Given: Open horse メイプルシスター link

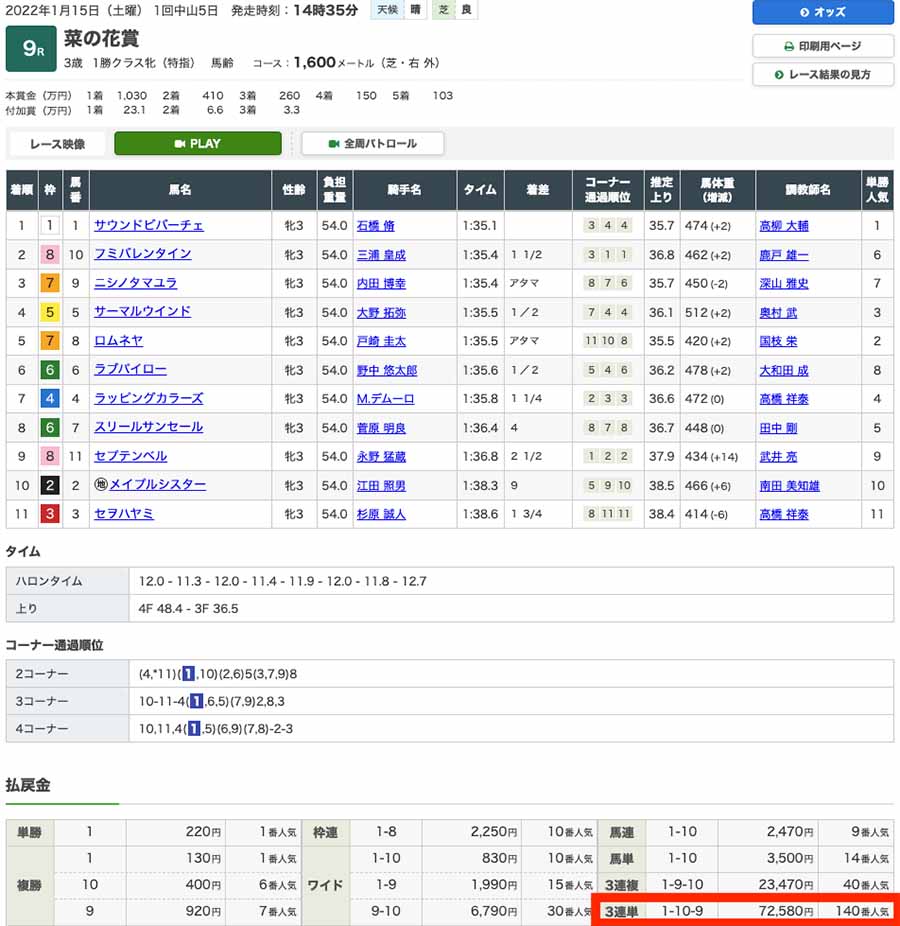Looking at the screenshot, I should [x=158, y=485].
